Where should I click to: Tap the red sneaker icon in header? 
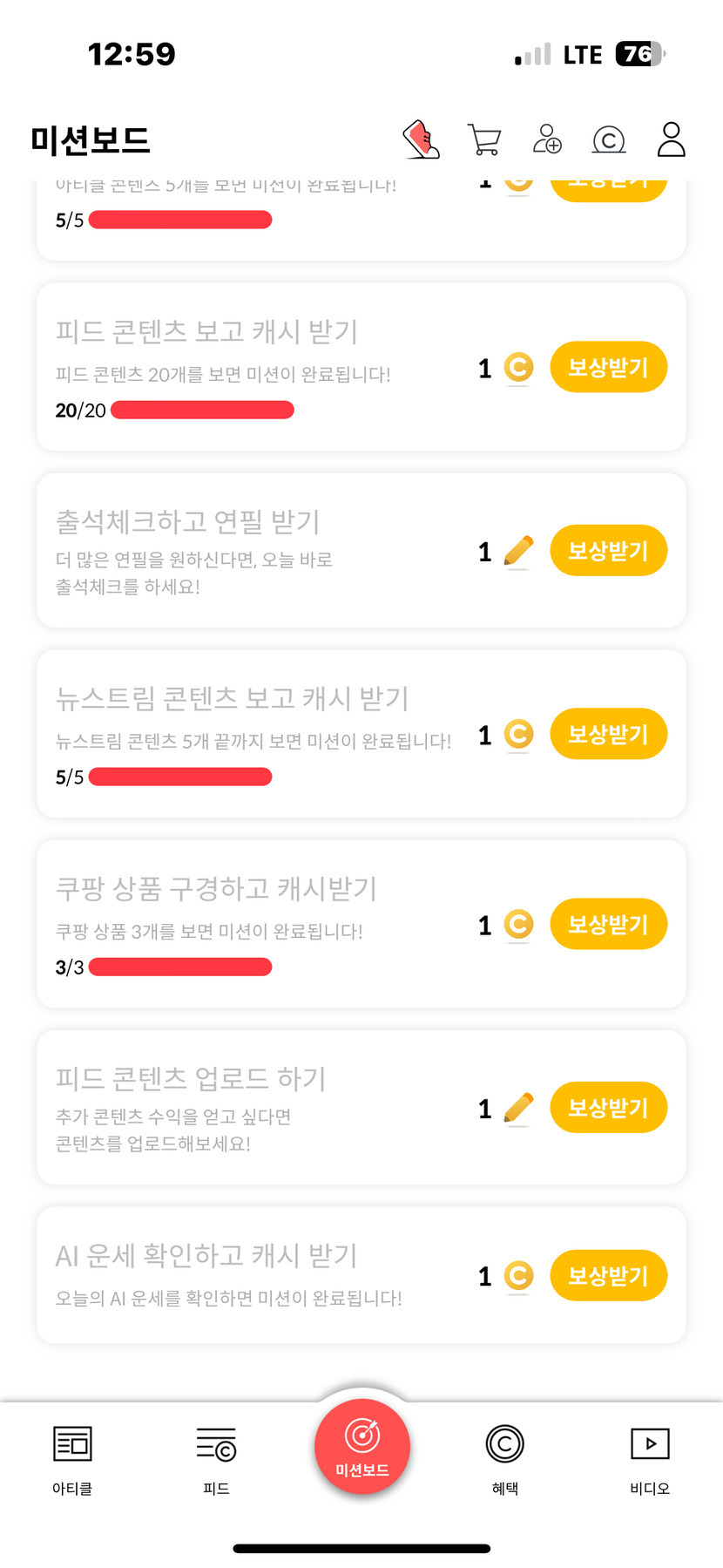click(421, 139)
